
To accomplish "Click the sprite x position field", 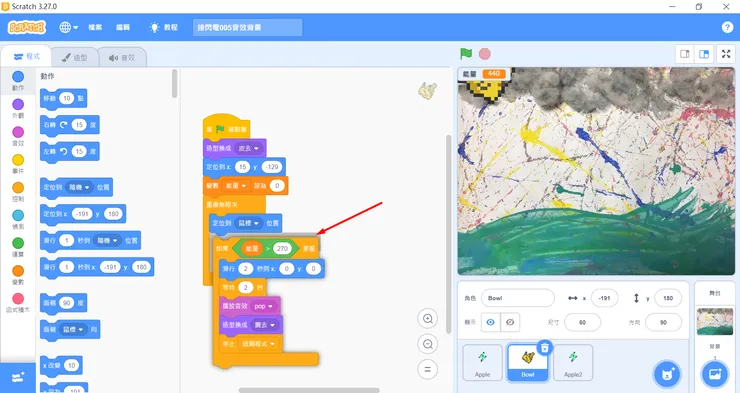I will coord(604,298).
